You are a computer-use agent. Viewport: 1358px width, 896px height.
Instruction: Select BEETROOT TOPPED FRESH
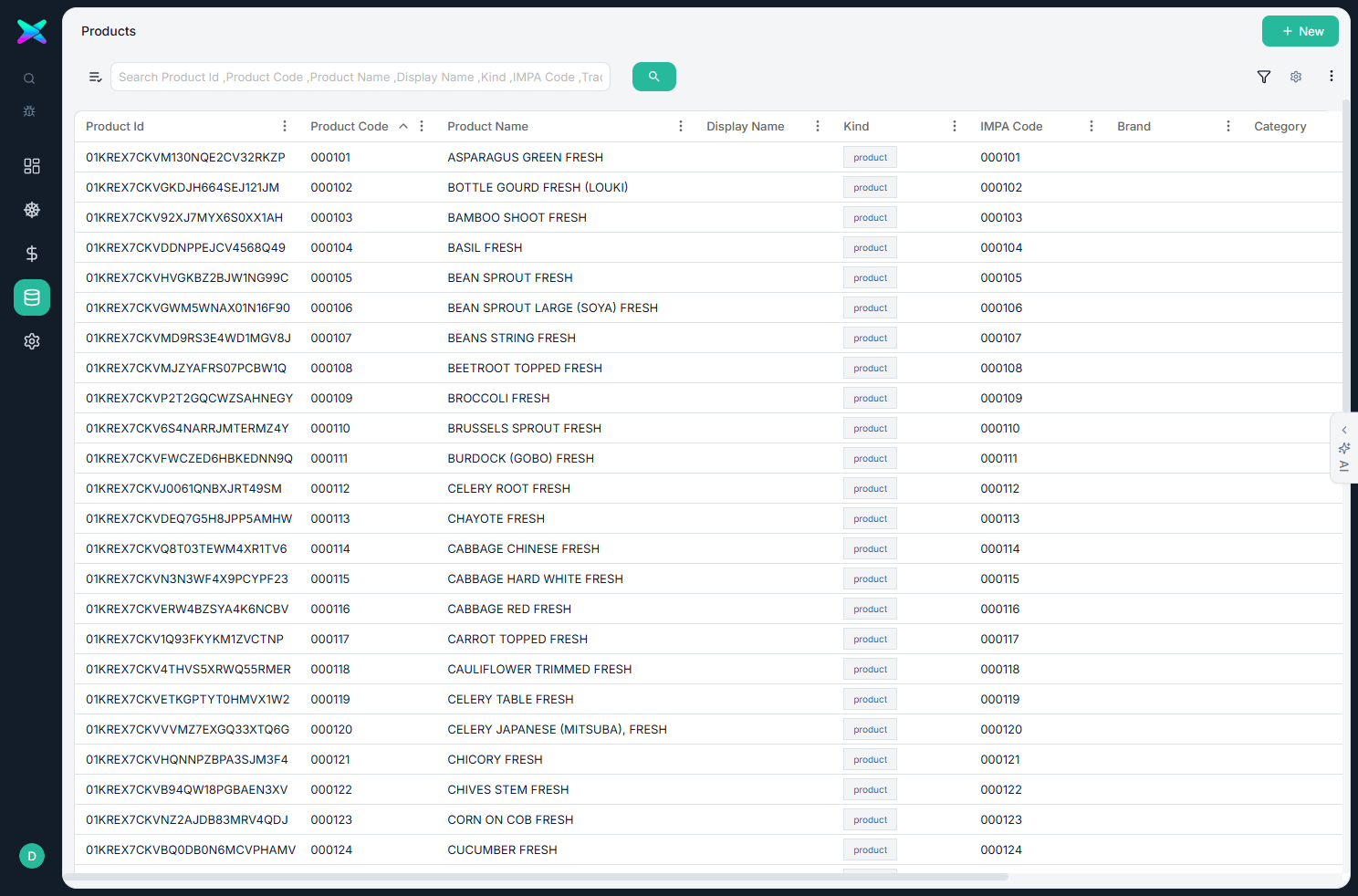coord(525,368)
